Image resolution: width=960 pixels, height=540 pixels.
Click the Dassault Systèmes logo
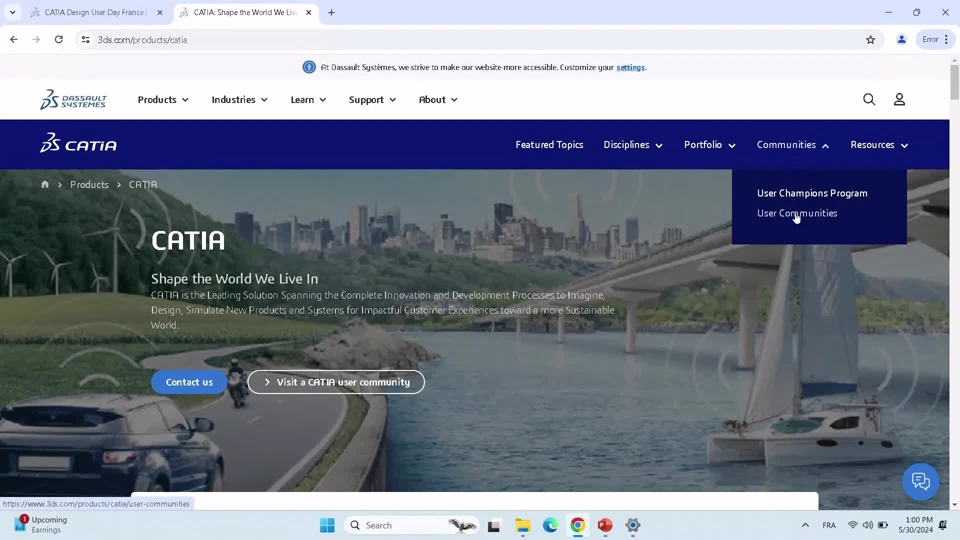pyautogui.click(x=73, y=99)
